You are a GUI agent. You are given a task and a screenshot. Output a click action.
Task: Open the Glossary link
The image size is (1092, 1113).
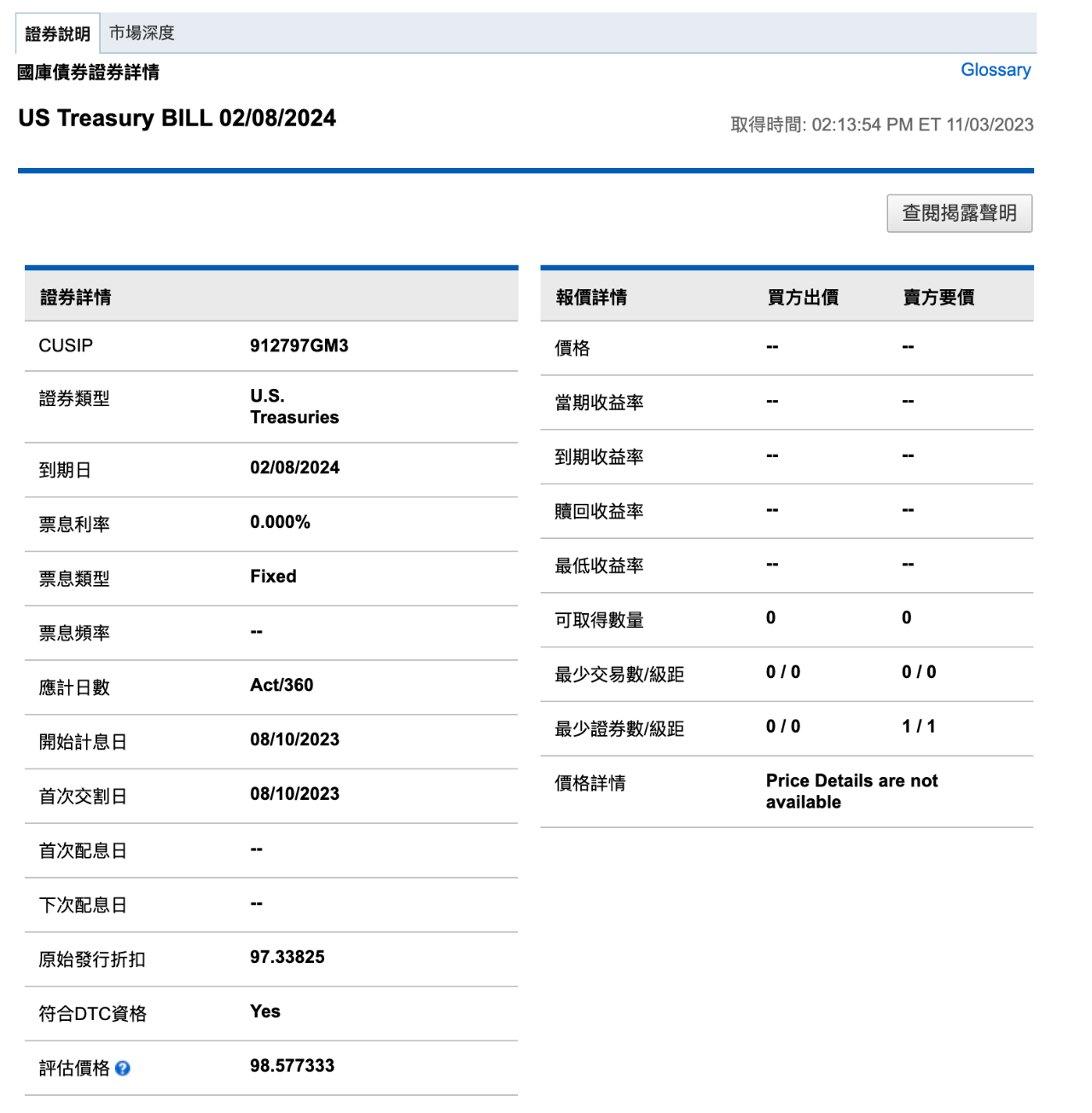[996, 70]
